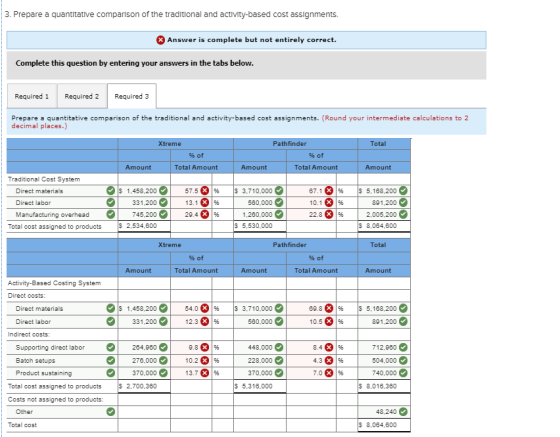560x437 pixels.
Task: Click red X beside Pathfinder 7.0 percent
Action: coord(329,373)
